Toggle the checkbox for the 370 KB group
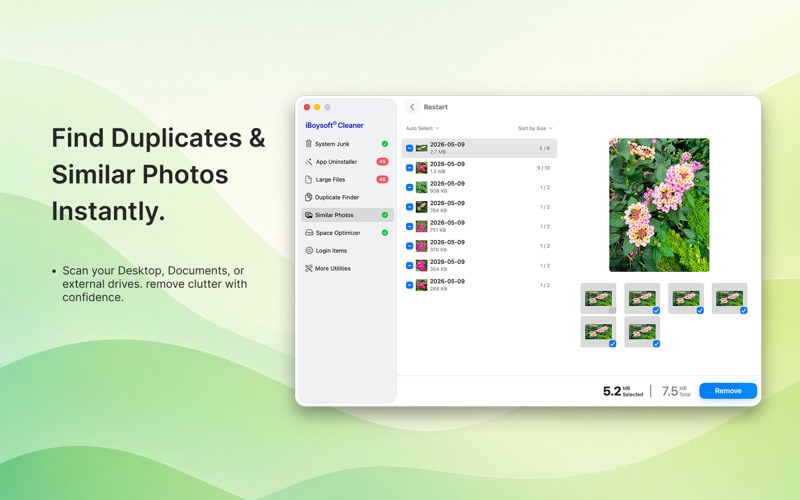Screen dimensions: 800x500 (409, 246)
